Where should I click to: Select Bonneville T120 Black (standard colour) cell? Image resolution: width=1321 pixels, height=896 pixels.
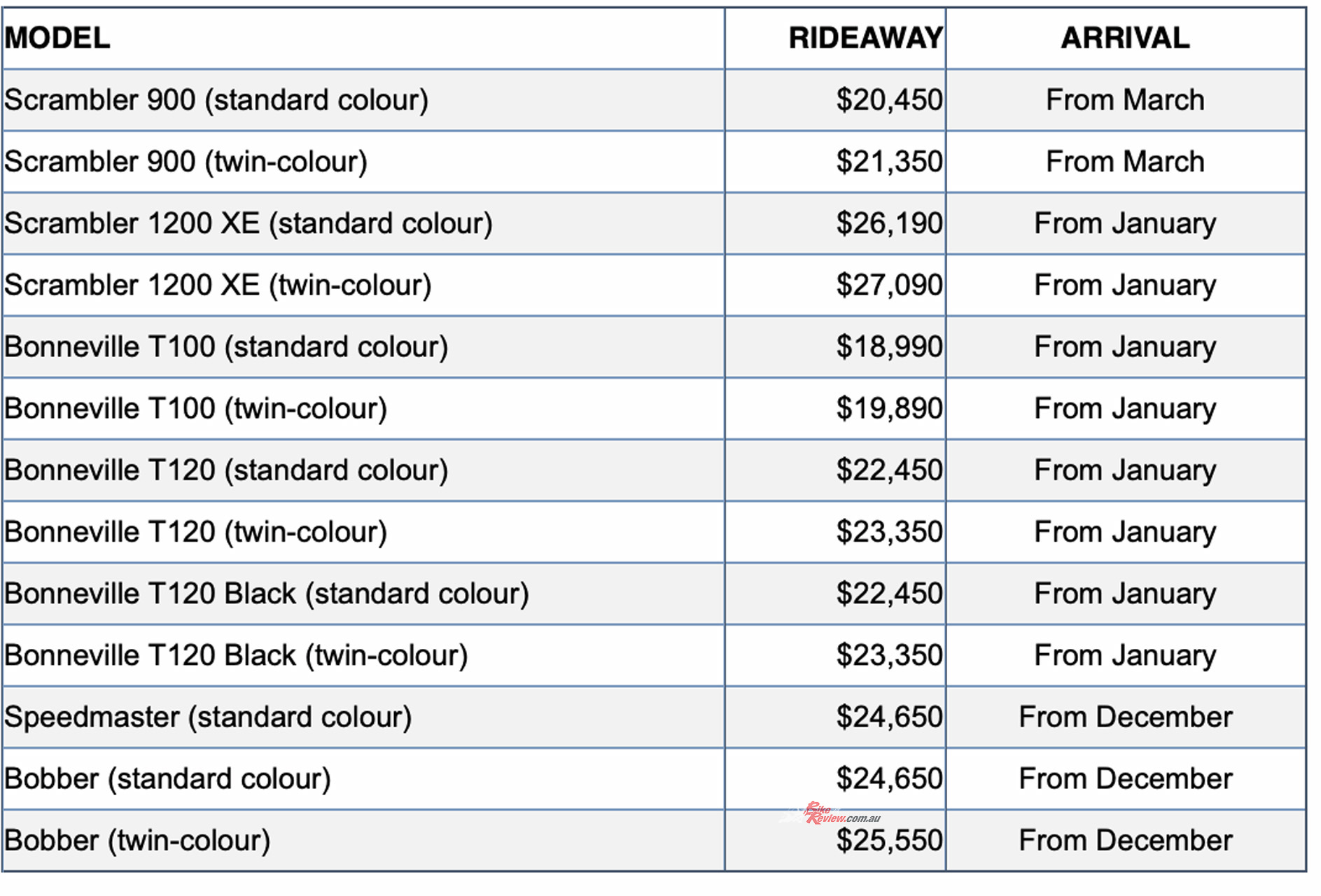click(267, 594)
